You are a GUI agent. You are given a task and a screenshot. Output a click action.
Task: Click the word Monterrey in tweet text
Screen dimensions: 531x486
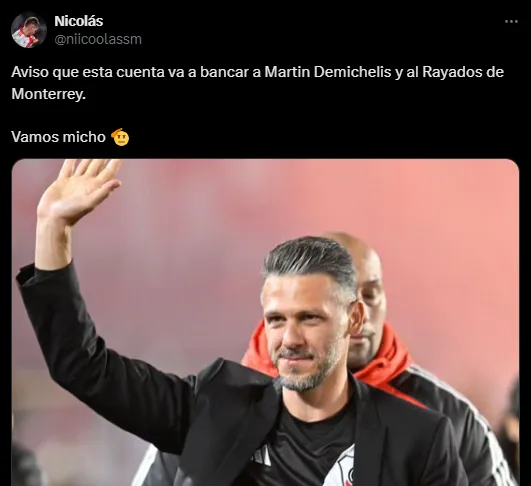click(x=47, y=94)
